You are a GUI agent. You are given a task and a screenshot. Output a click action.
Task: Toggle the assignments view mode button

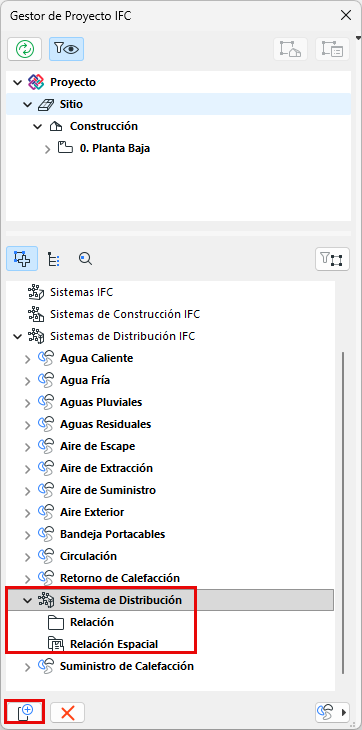click(x=22, y=259)
